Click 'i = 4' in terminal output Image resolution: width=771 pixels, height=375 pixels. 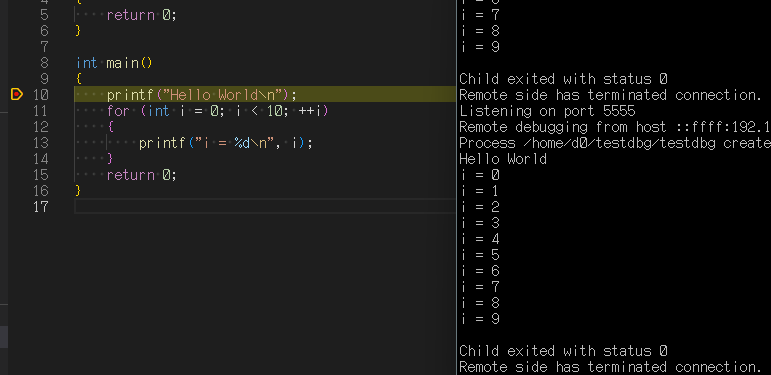[x=480, y=239]
